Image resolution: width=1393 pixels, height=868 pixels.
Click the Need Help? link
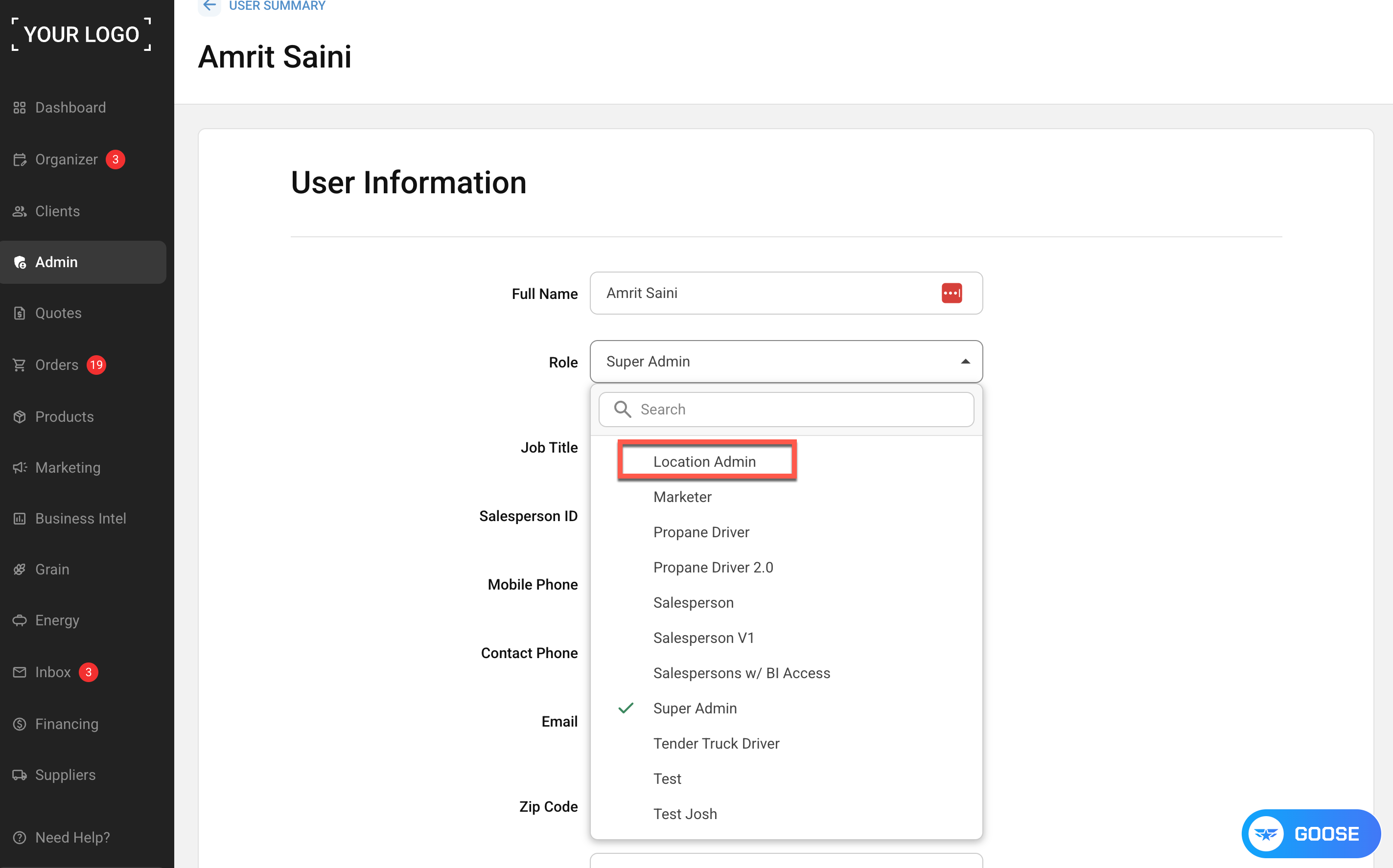[72, 837]
